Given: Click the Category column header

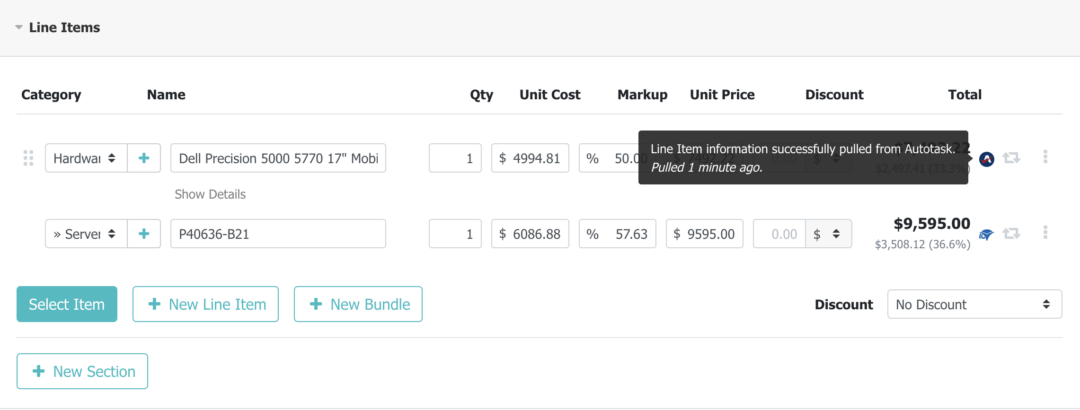Looking at the screenshot, I should pyautogui.click(x=51, y=94).
